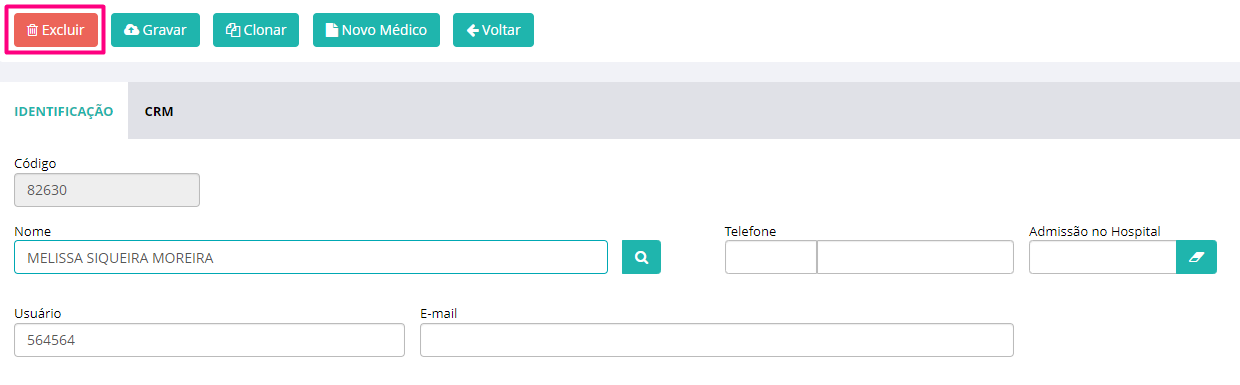The height and width of the screenshot is (385, 1240).
Task: Click the back arrow icon on Voltar
Action: pyautogui.click(x=473, y=30)
